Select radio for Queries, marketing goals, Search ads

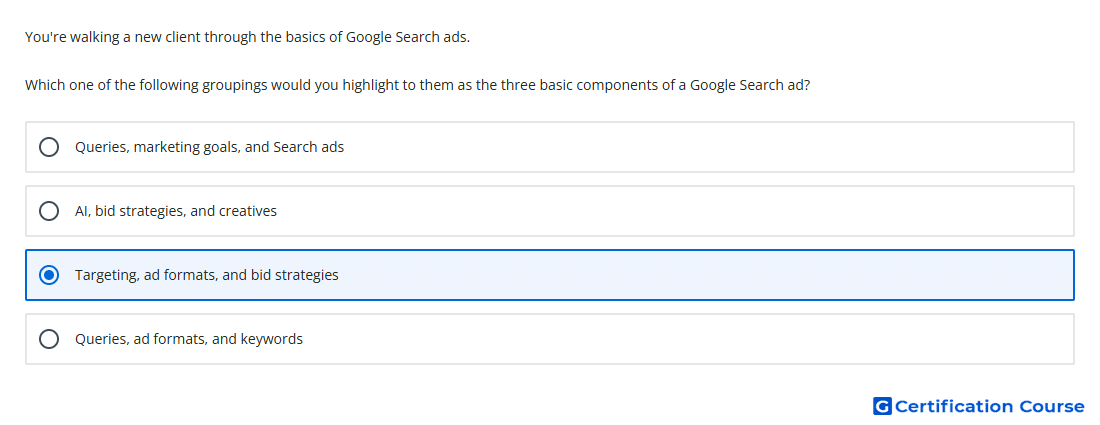click(x=49, y=147)
